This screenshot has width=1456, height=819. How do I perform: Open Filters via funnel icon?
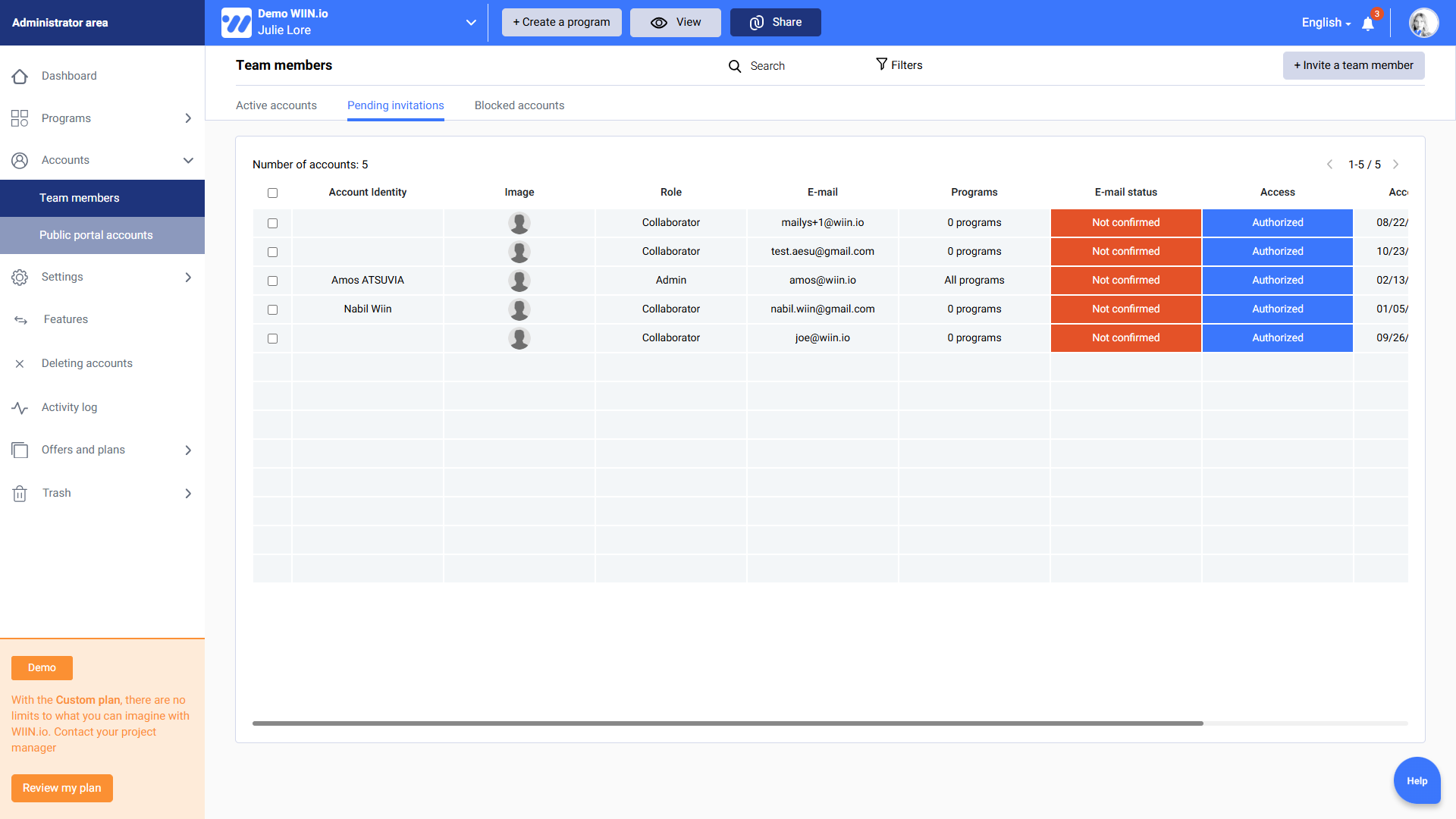pyautogui.click(x=881, y=64)
